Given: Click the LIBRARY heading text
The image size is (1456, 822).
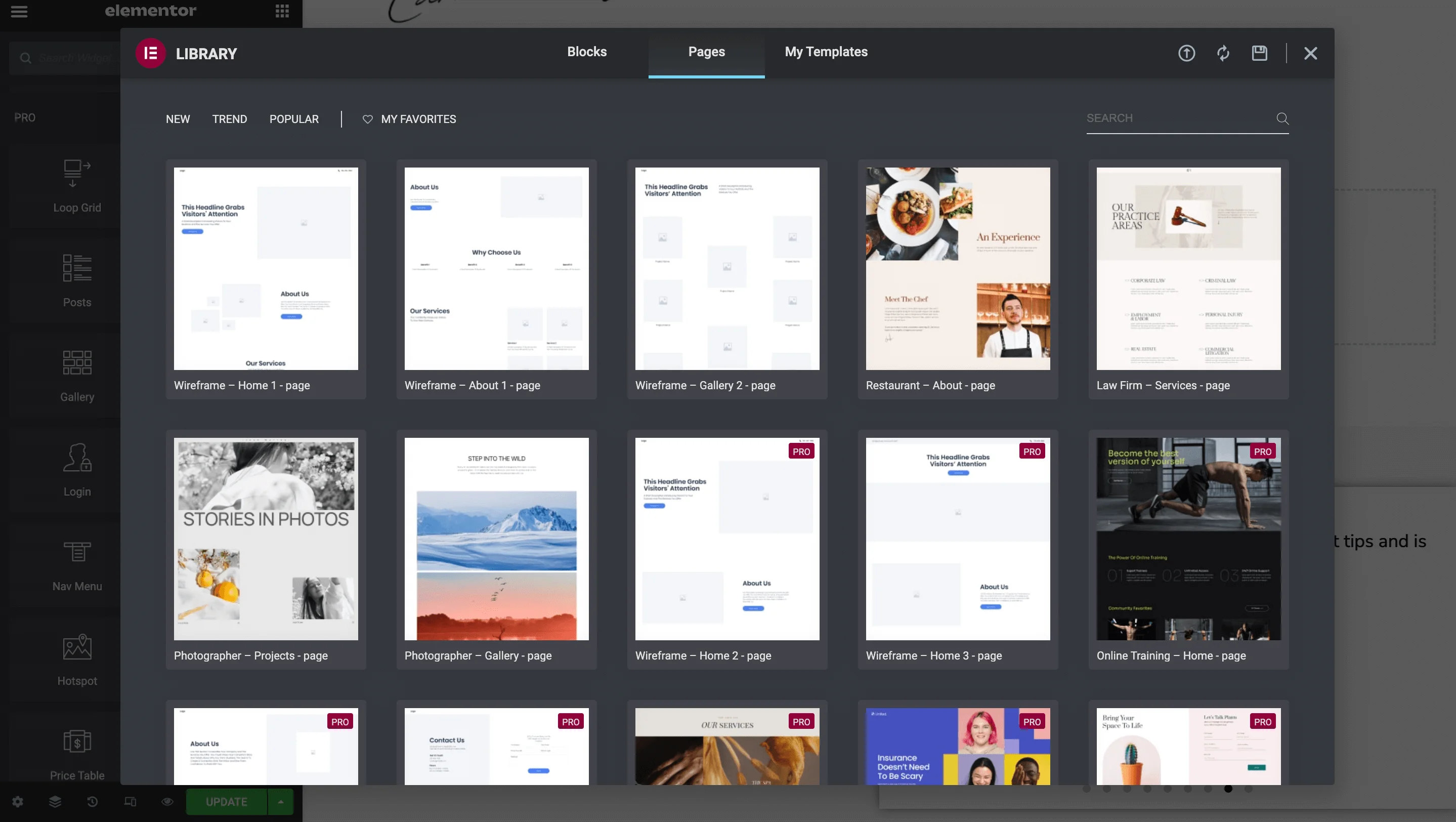Looking at the screenshot, I should pyautogui.click(x=206, y=54).
